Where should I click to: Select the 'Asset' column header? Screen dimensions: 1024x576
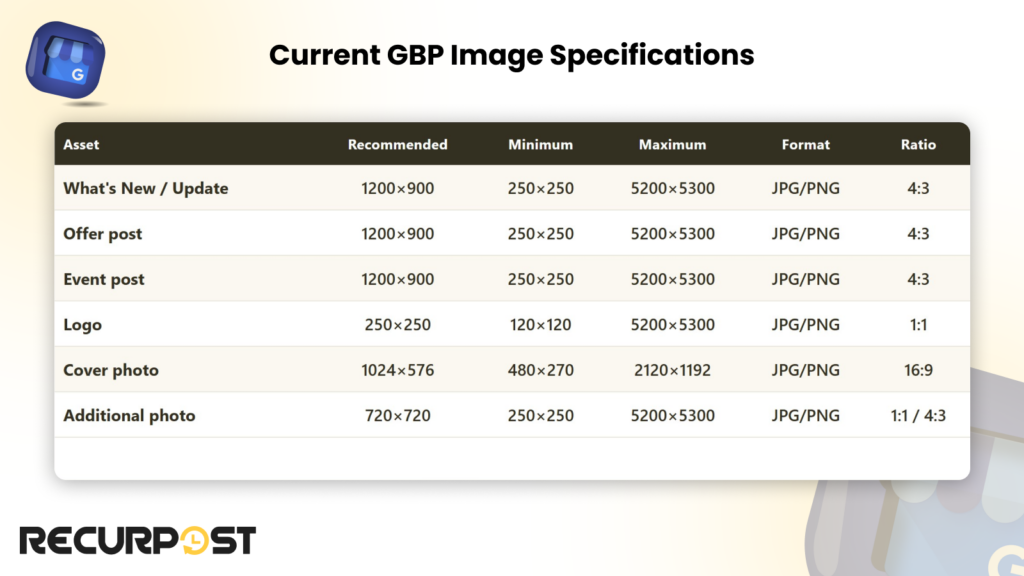[x=81, y=144]
